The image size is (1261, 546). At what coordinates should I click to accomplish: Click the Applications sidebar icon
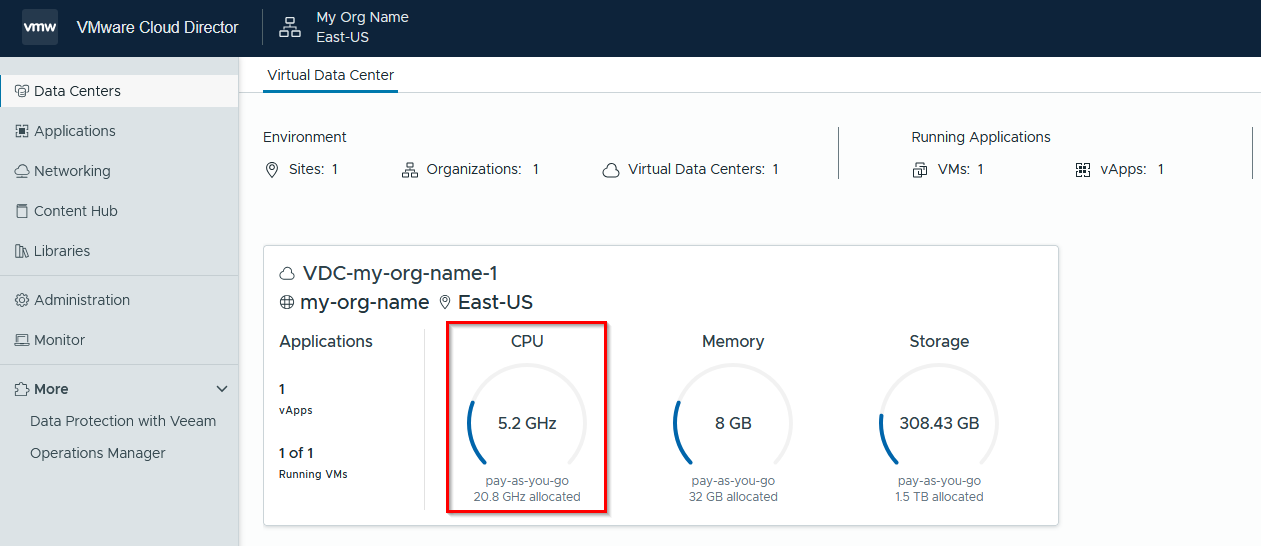tap(22, 131)
